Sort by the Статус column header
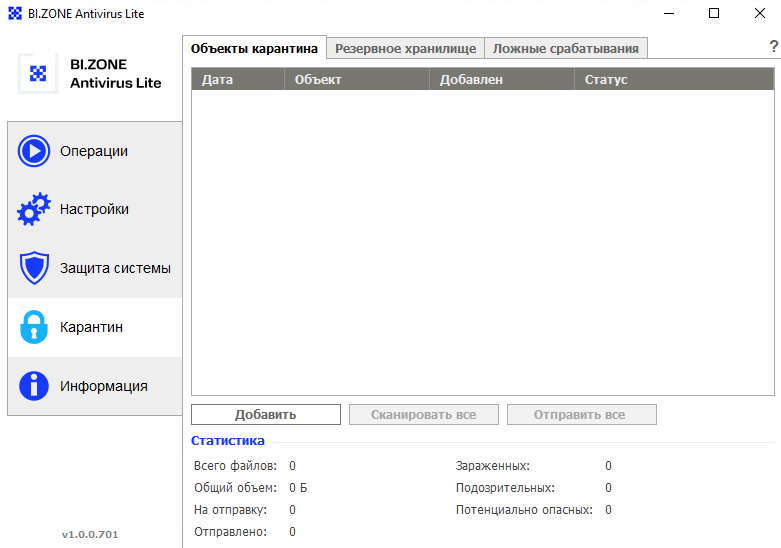The height and width of the screenshot is (548, 781). (x=674, y=80)
